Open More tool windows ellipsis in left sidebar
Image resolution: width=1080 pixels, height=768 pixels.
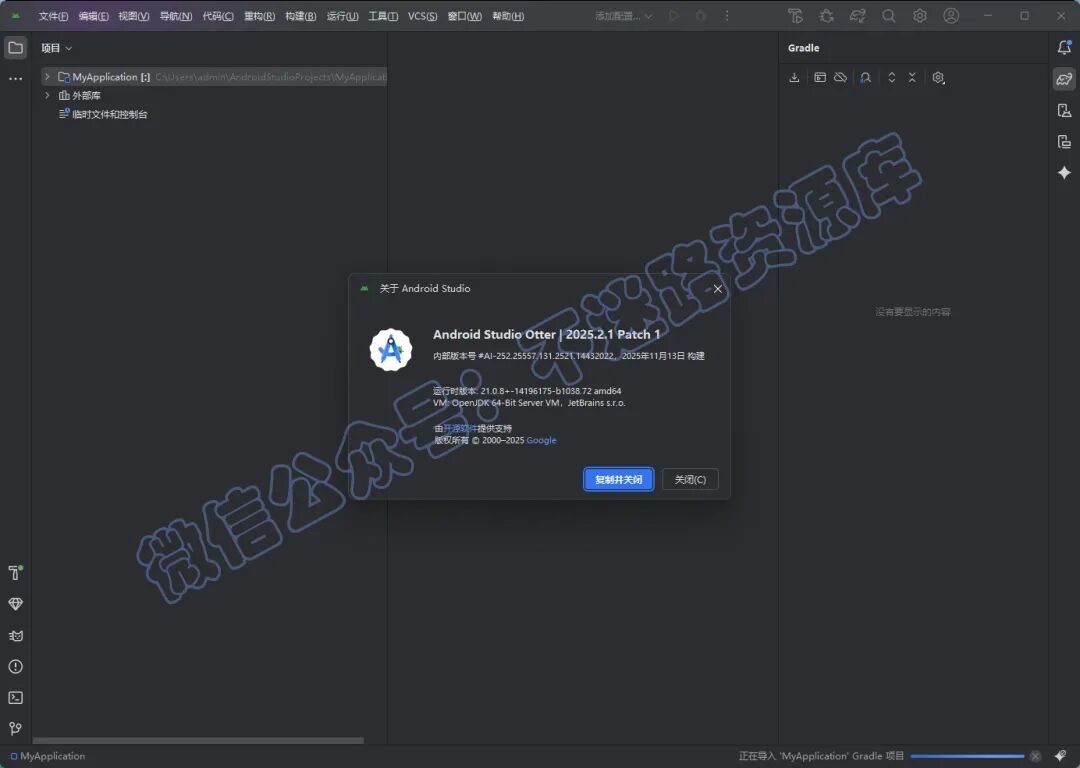(15, 79)
